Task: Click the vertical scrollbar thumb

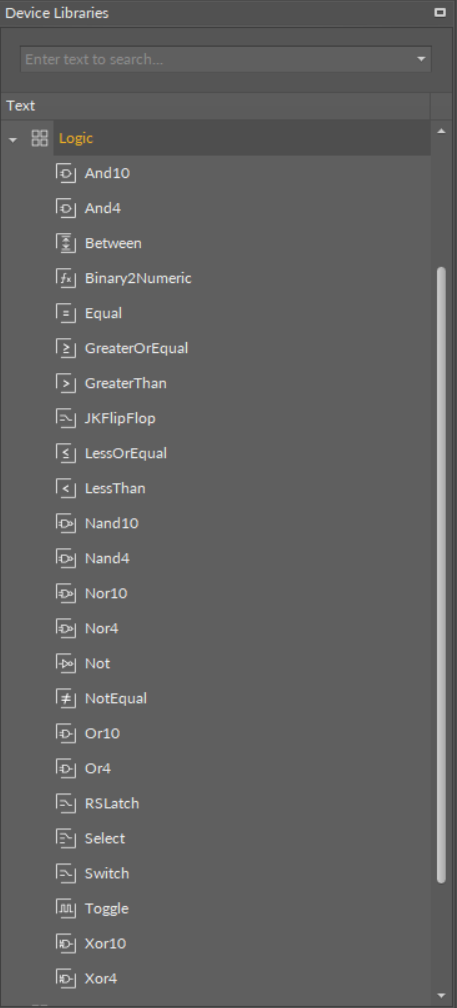Action: pos(441,575)
